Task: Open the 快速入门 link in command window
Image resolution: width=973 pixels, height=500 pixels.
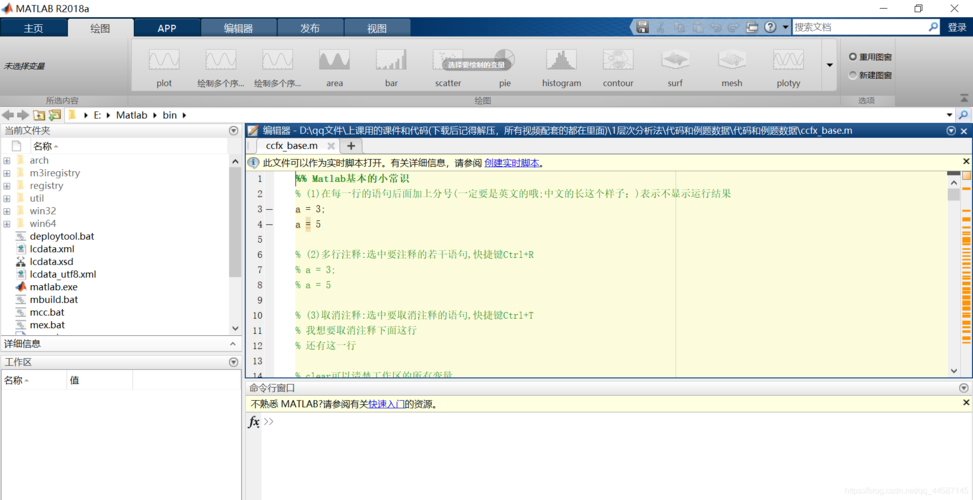Action: [386, 404]
